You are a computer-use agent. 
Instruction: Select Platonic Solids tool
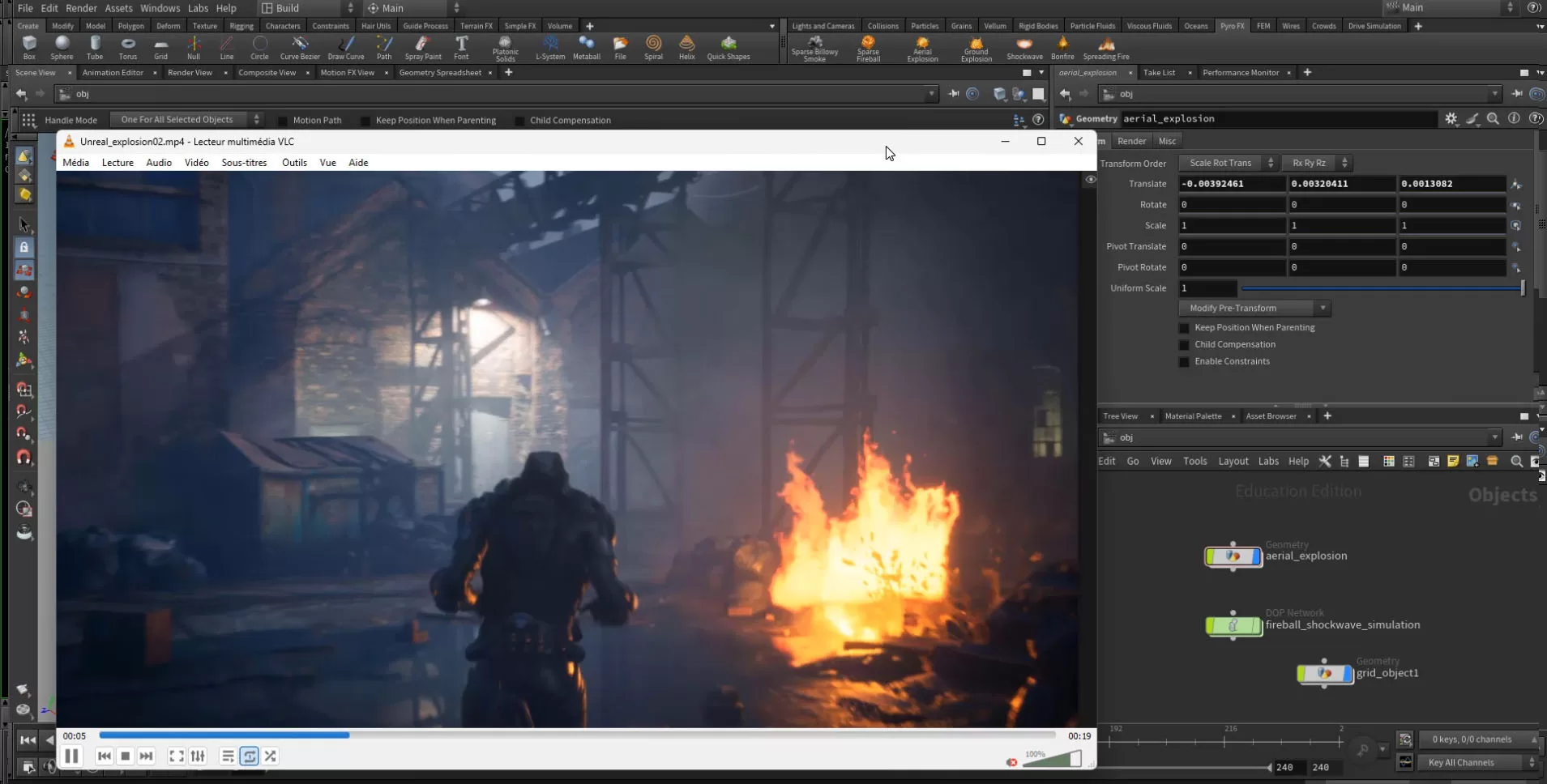[505, 48]
